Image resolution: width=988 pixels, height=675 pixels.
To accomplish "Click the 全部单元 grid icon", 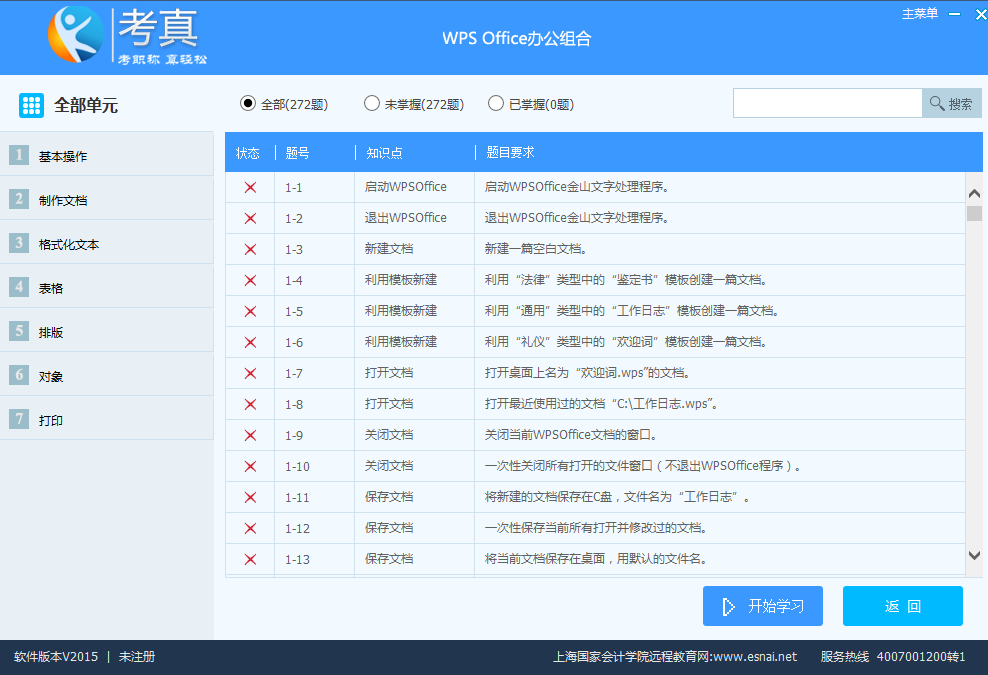I will pos(31,105).
